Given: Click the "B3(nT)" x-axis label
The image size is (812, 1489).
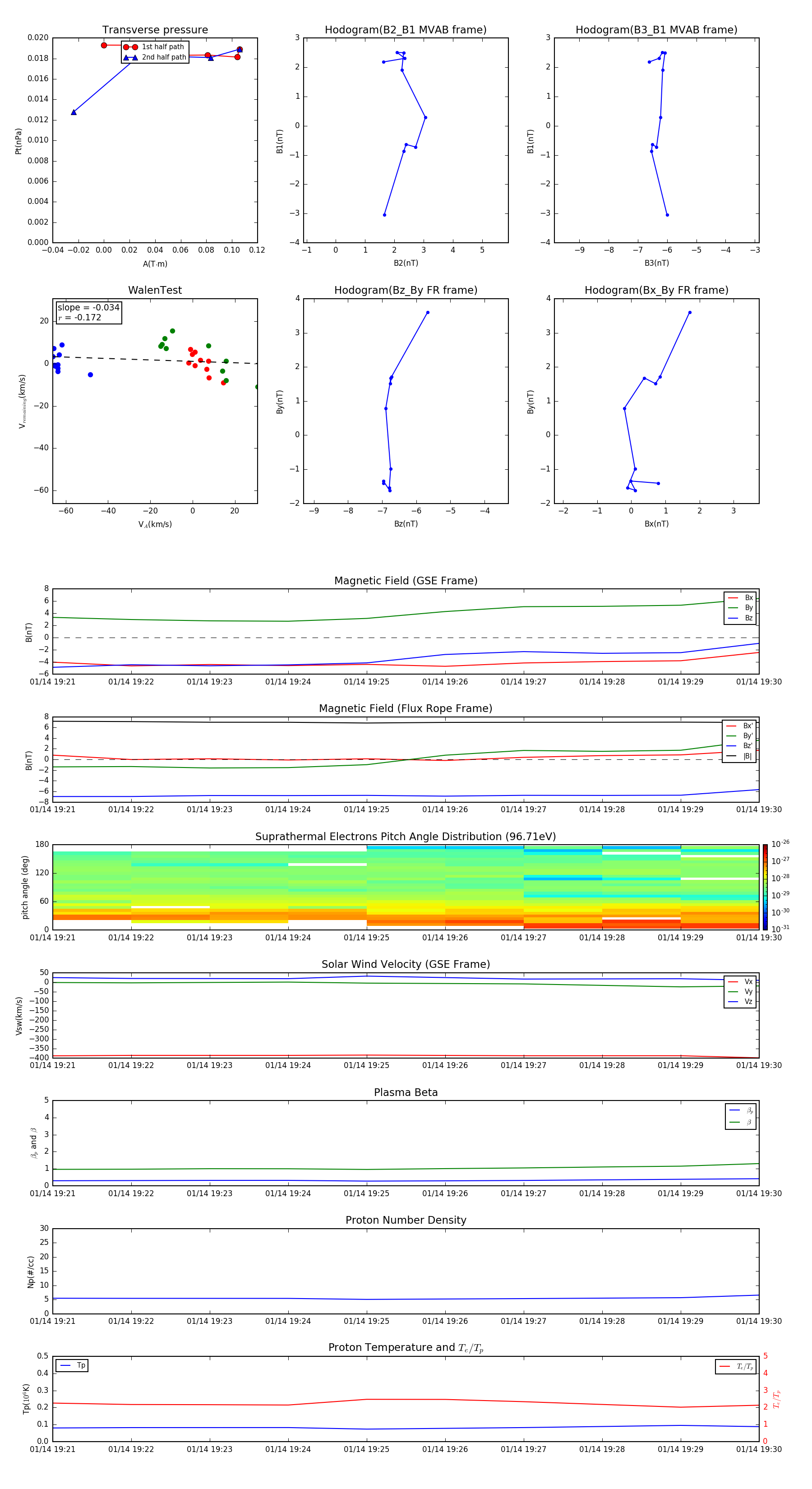Looking at the screenshot, I should coord(656,263).
